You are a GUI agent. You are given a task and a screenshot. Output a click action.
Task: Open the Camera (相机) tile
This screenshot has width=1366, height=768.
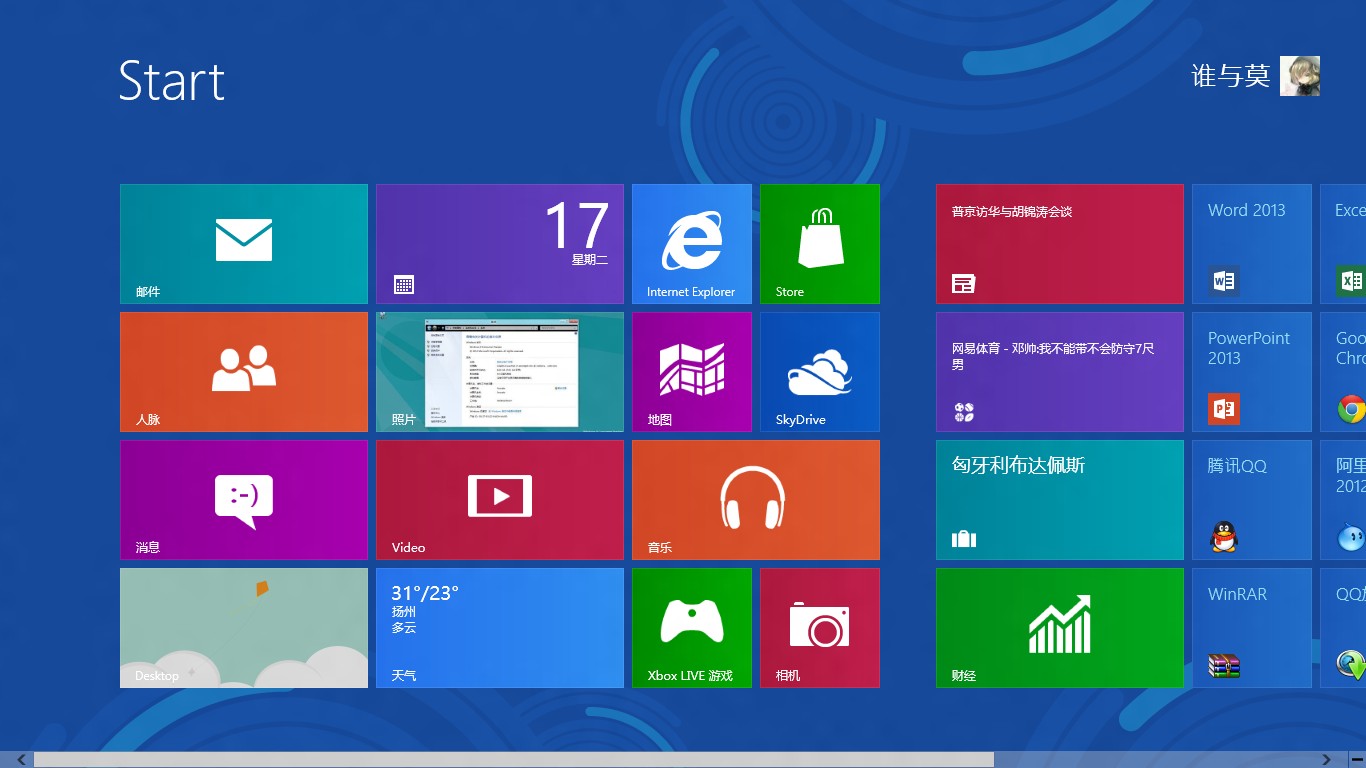tap(820, 628)
